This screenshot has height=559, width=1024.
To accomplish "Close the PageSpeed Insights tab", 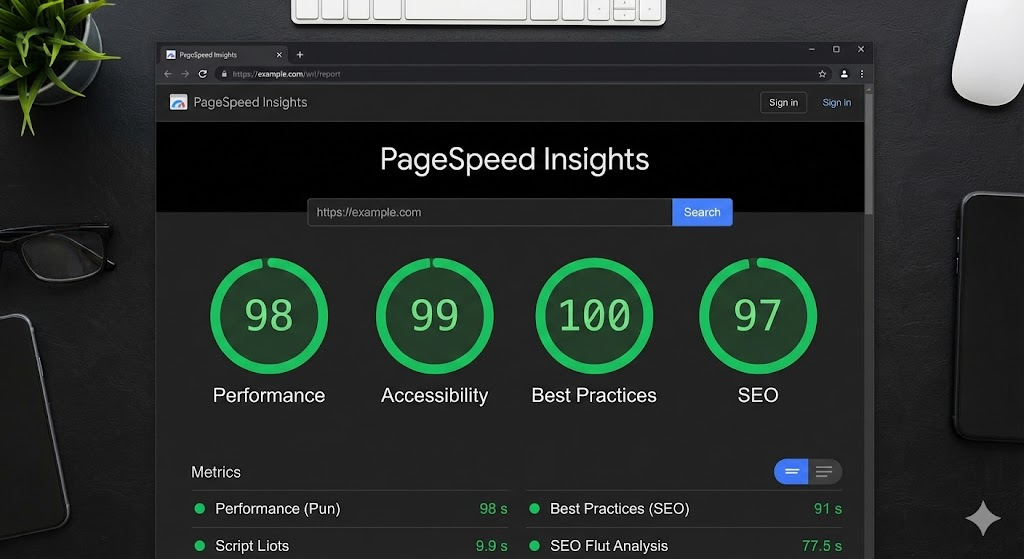I will [279, 55].
